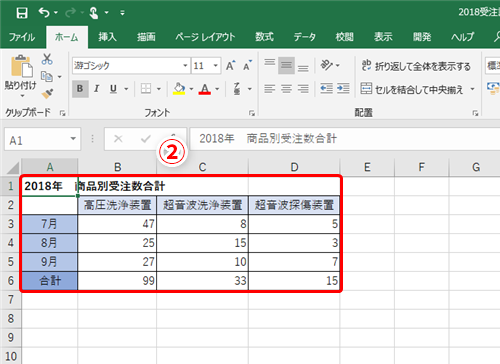Click the Align Left icon
The image size is (500, 364).
pos(270,89)
